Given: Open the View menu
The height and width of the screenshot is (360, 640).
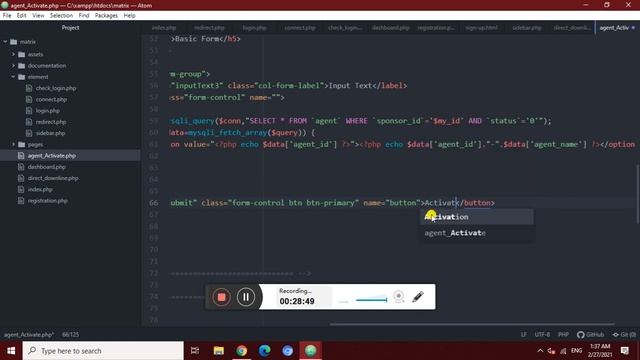Looking at the screenshot, I should click(x=38, y=16).
